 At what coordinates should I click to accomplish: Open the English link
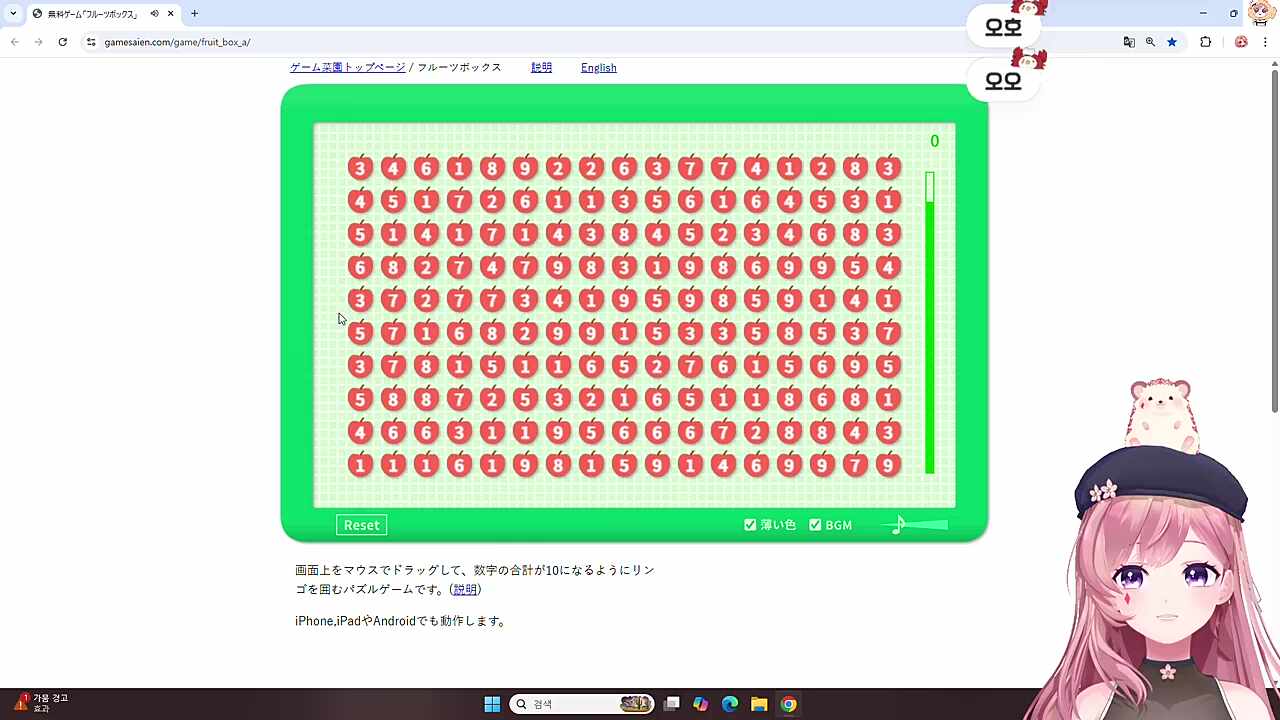[x=599, y=68]
